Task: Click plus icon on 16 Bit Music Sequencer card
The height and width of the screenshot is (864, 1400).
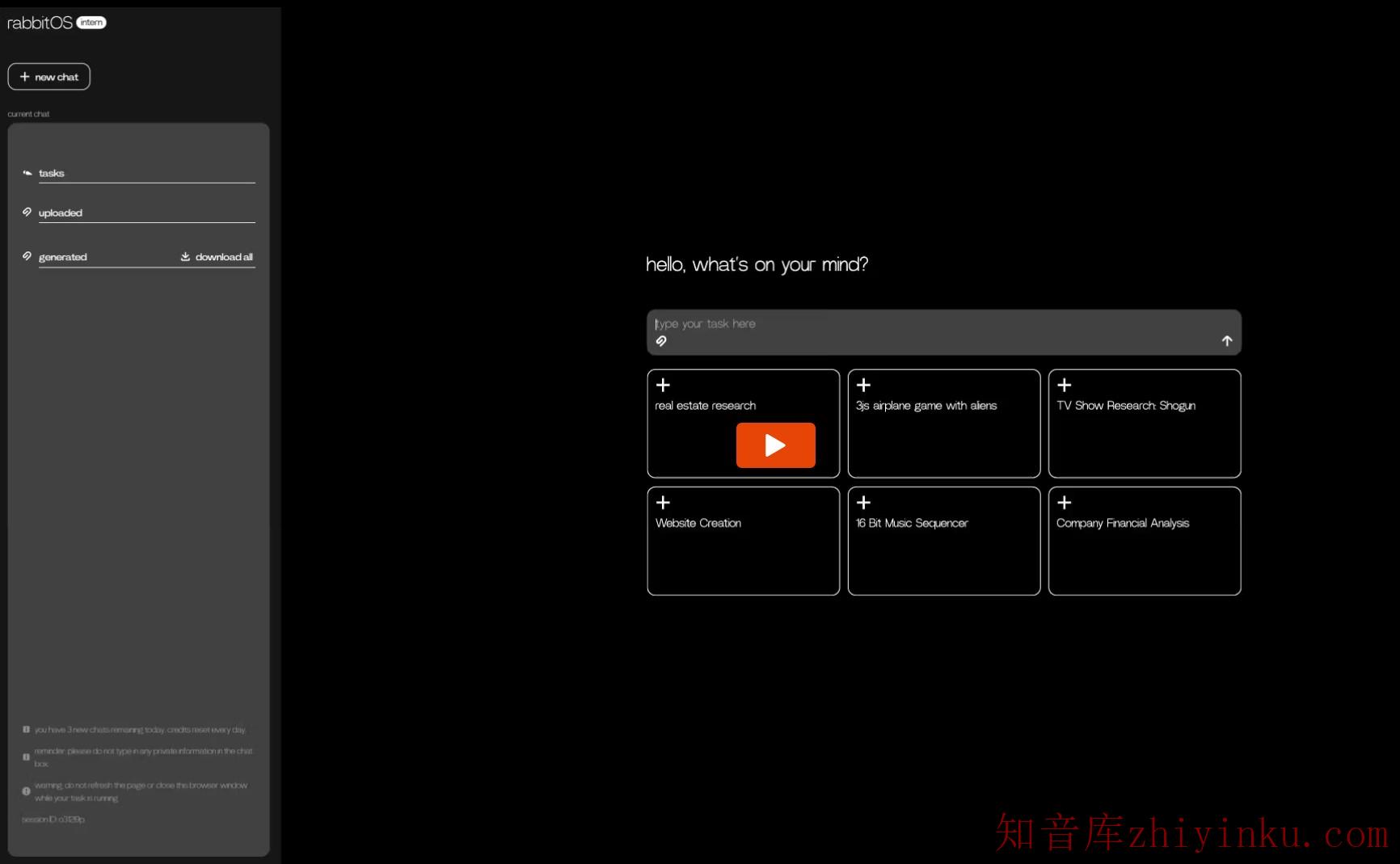Action: click(863, 503)
